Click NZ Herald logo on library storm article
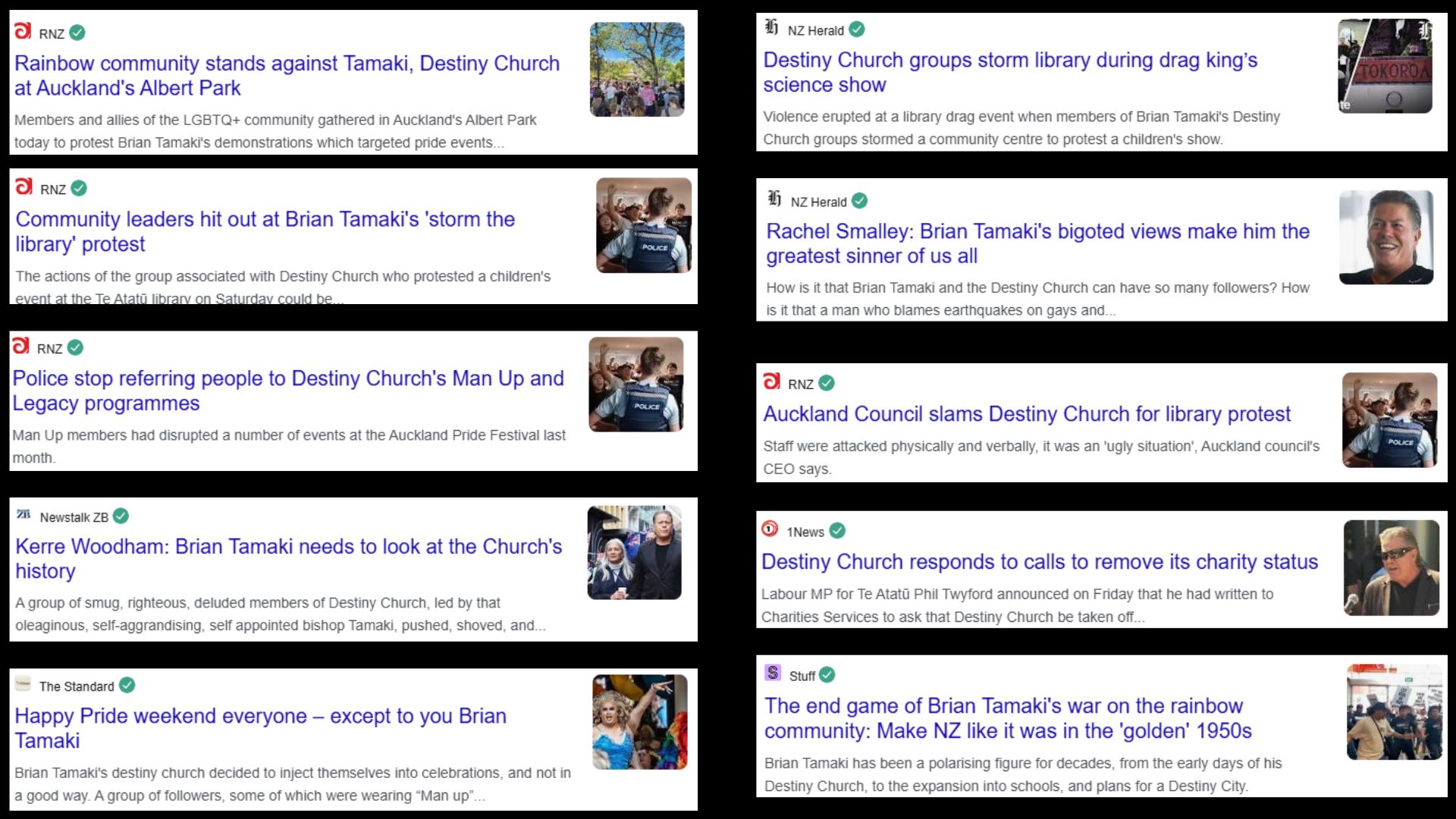This screenshot has height=819, width=1456. tap(771, 27)
